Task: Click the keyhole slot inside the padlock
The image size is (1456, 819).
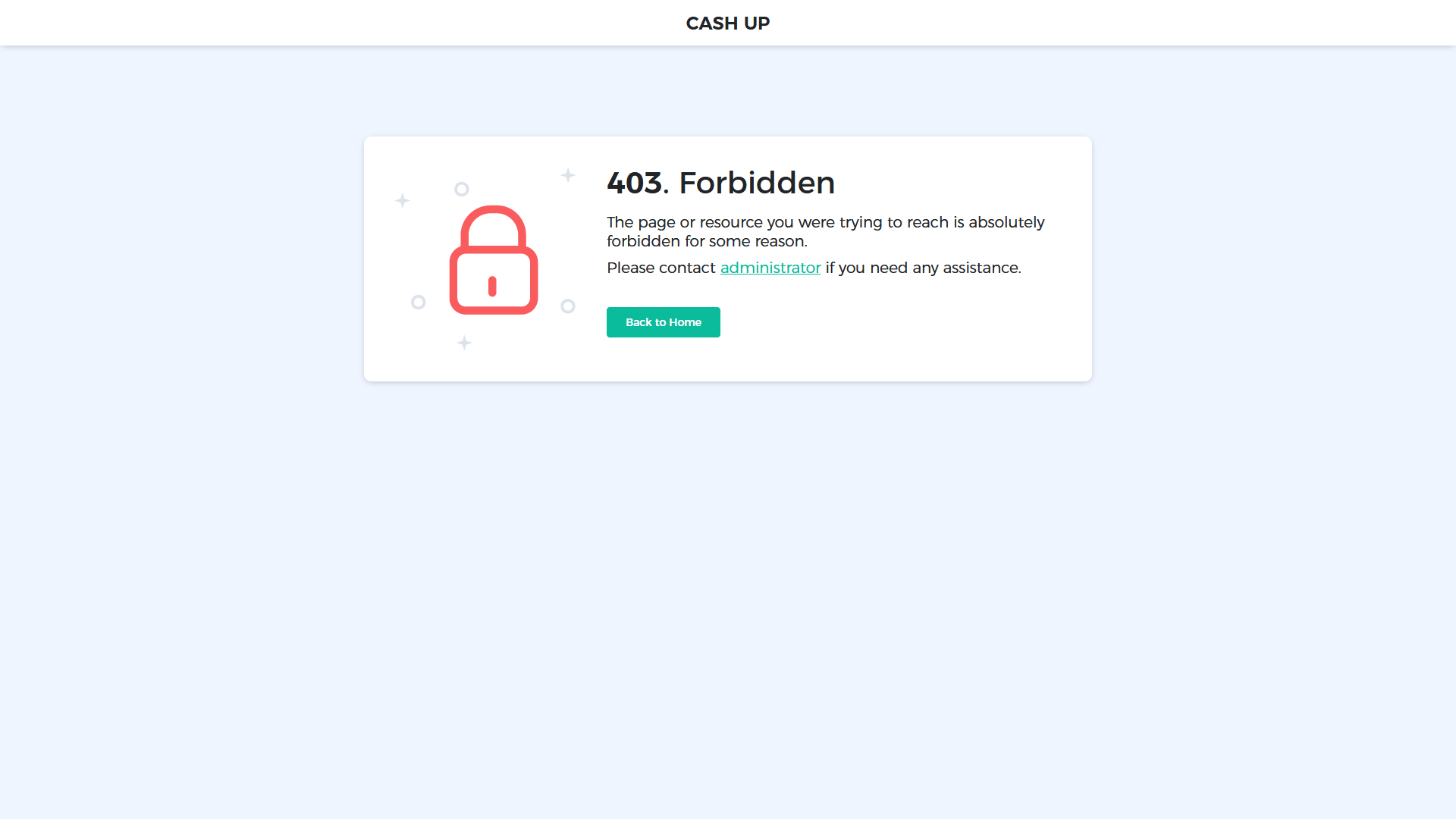Action: click(x=492, y=286)
